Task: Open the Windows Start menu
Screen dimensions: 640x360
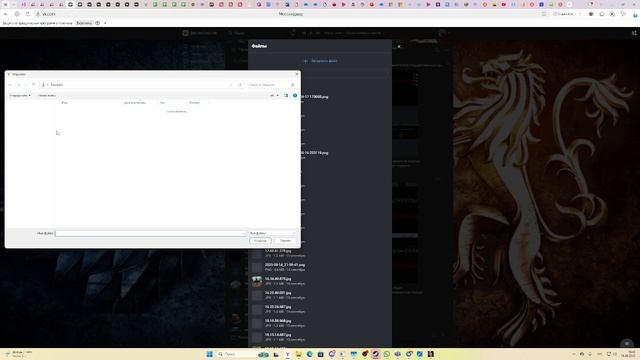Action: [210, 354]
